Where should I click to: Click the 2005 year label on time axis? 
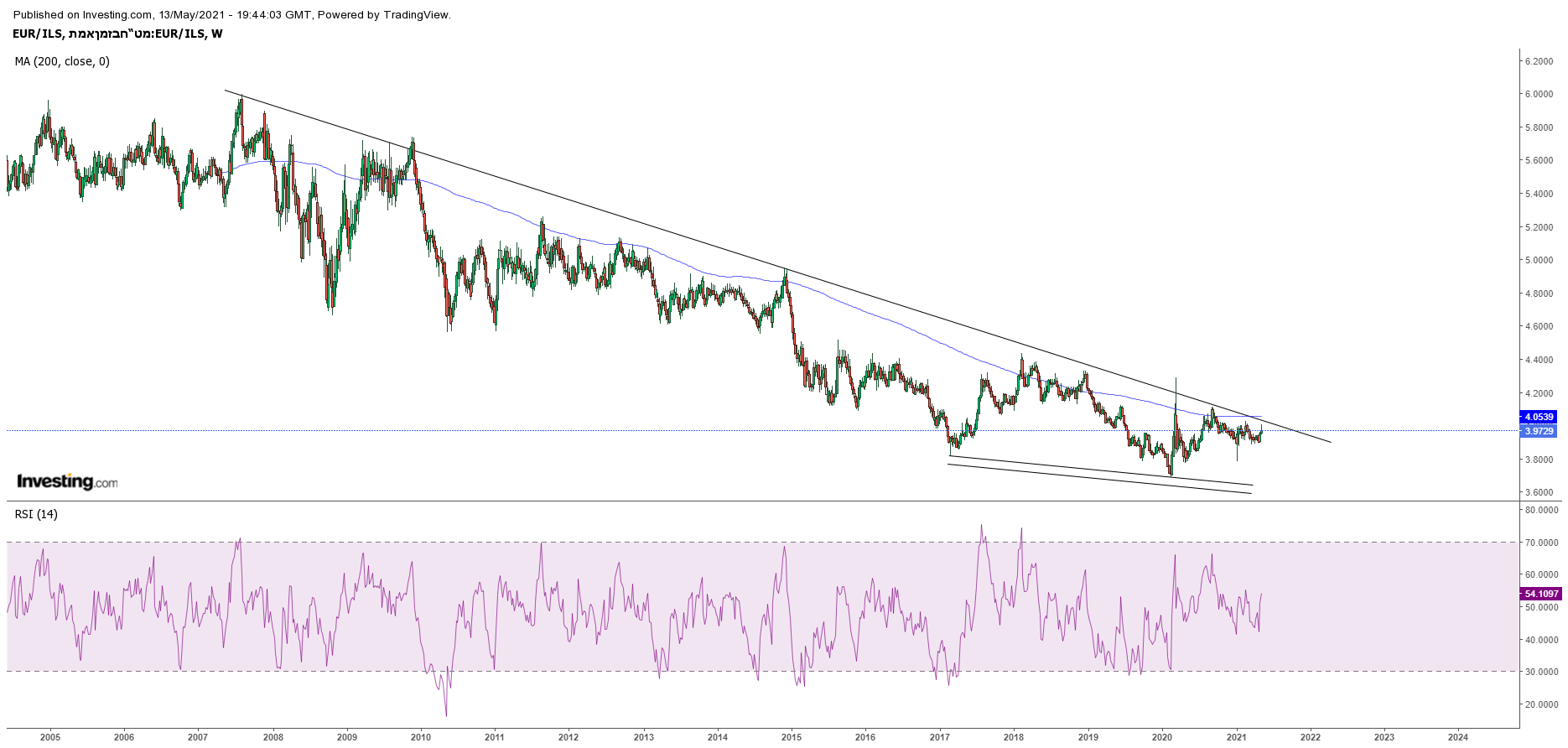point(50,737)
